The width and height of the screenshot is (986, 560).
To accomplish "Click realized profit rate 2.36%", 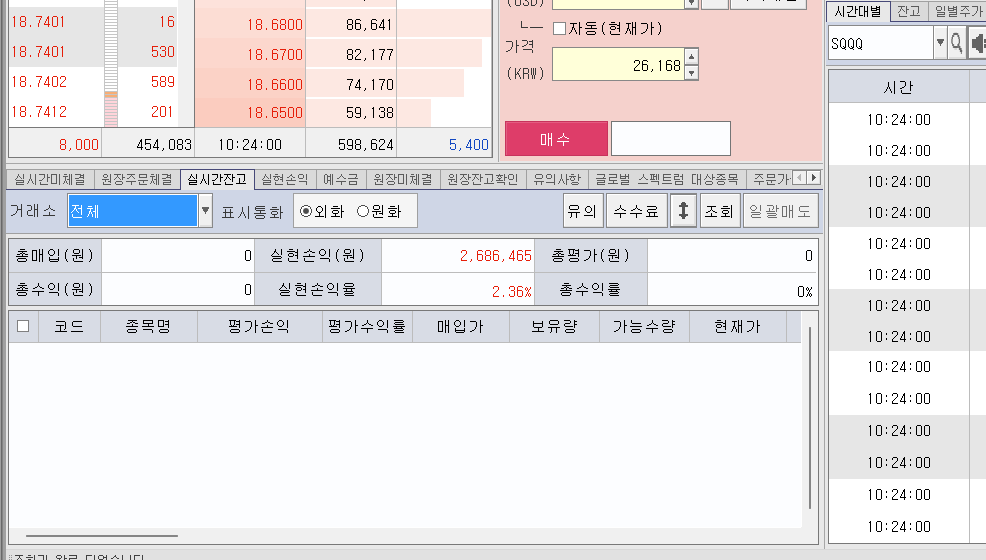I will click(511, 292).
